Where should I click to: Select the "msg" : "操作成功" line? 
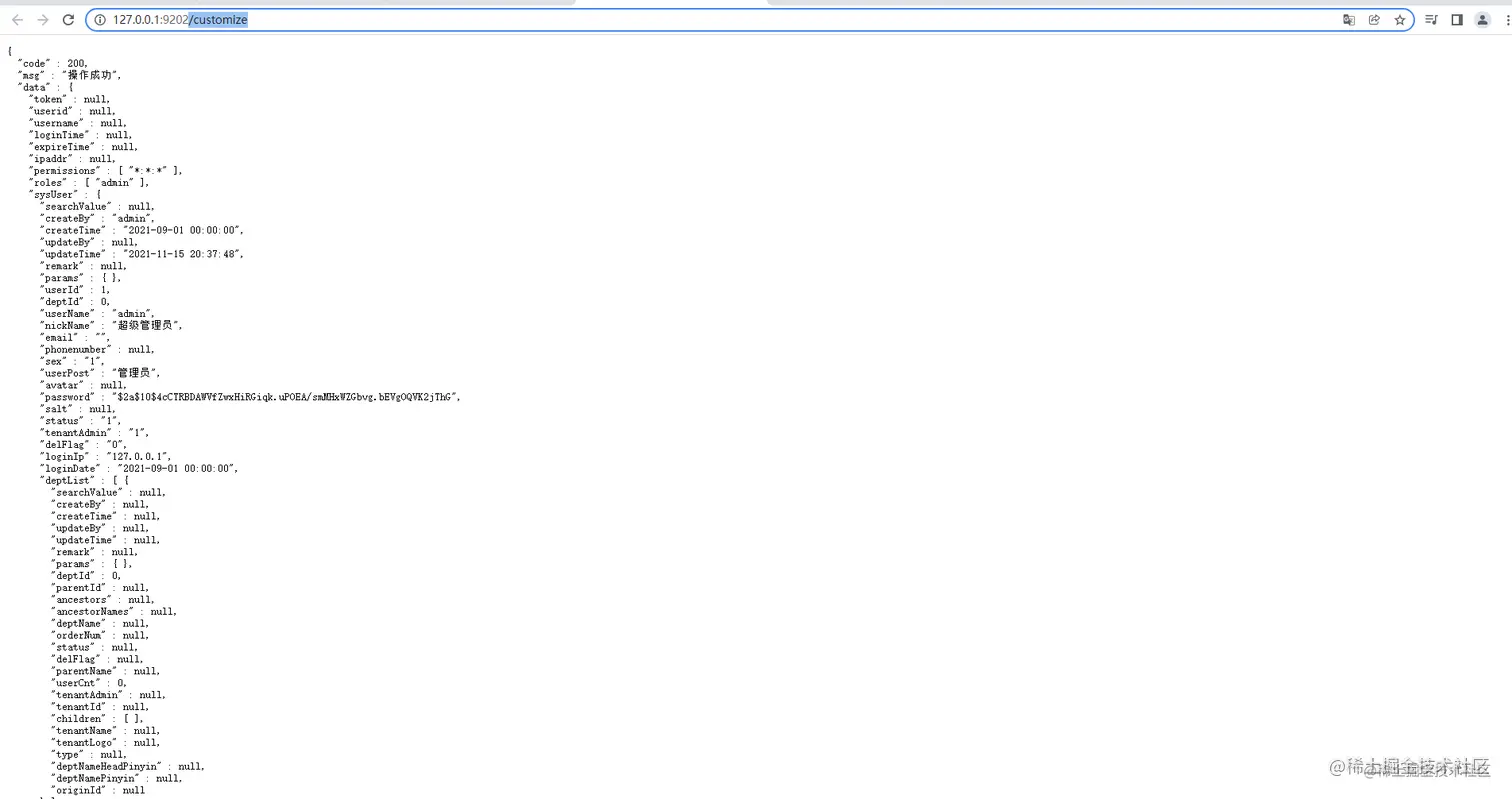point(70,75)
